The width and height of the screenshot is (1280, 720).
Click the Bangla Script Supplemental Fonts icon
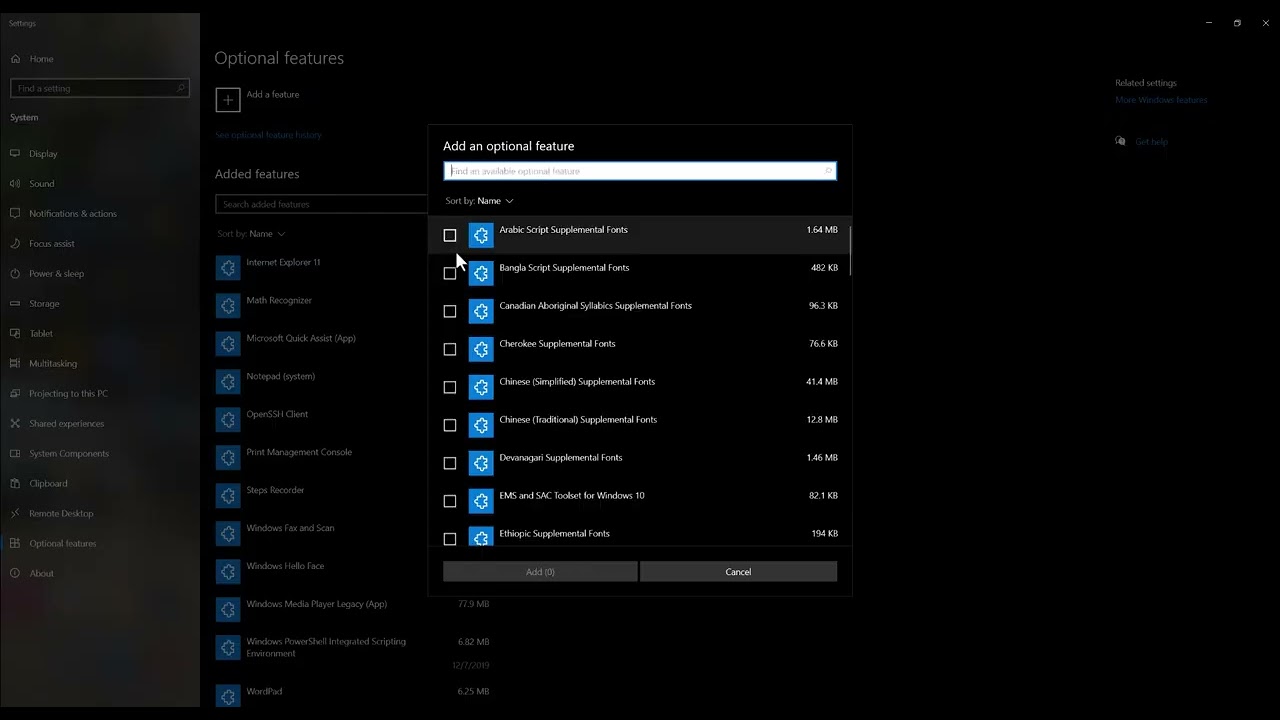(x=481, y=273)
